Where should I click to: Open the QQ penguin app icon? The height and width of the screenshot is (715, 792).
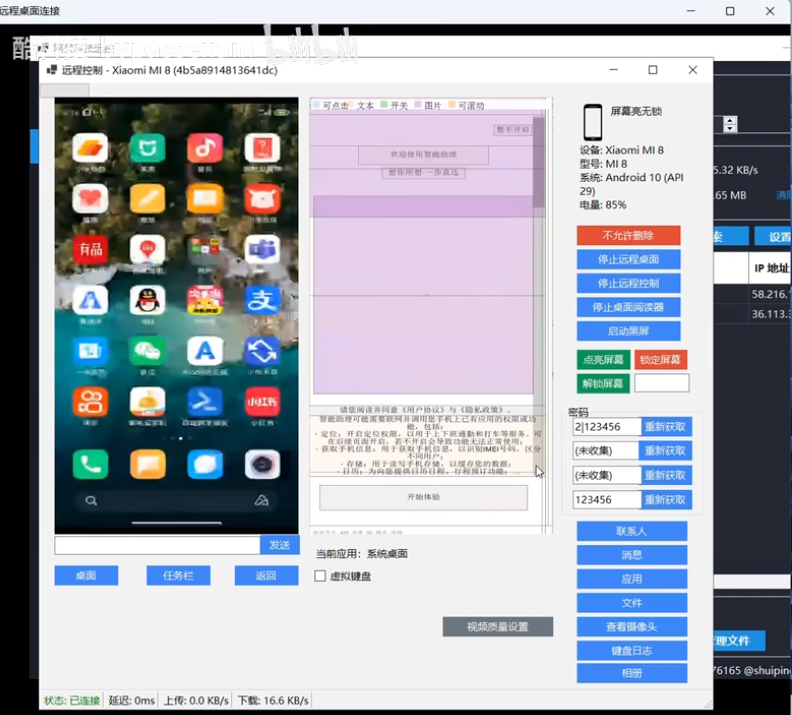coord(148,298)
